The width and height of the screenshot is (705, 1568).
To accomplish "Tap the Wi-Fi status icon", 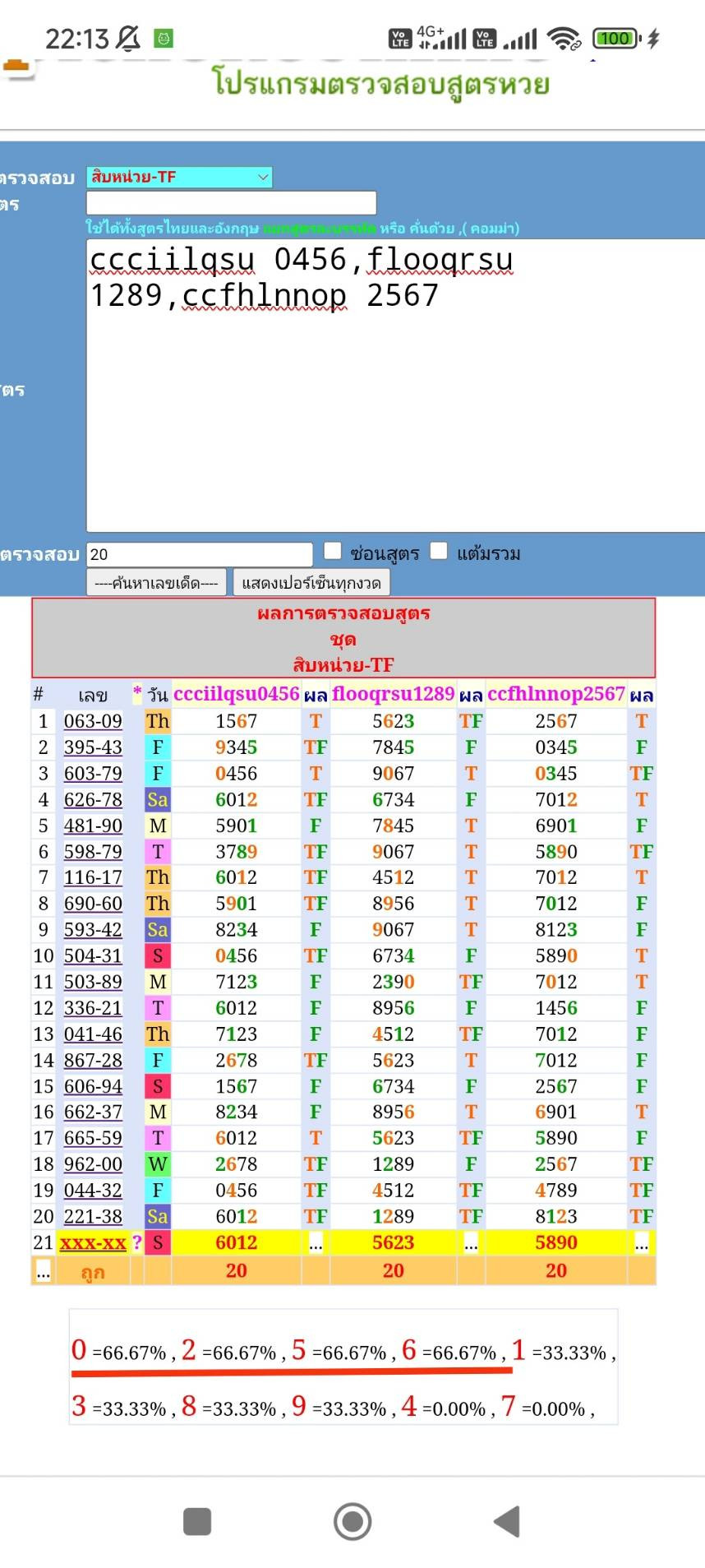I will [564, 39].
